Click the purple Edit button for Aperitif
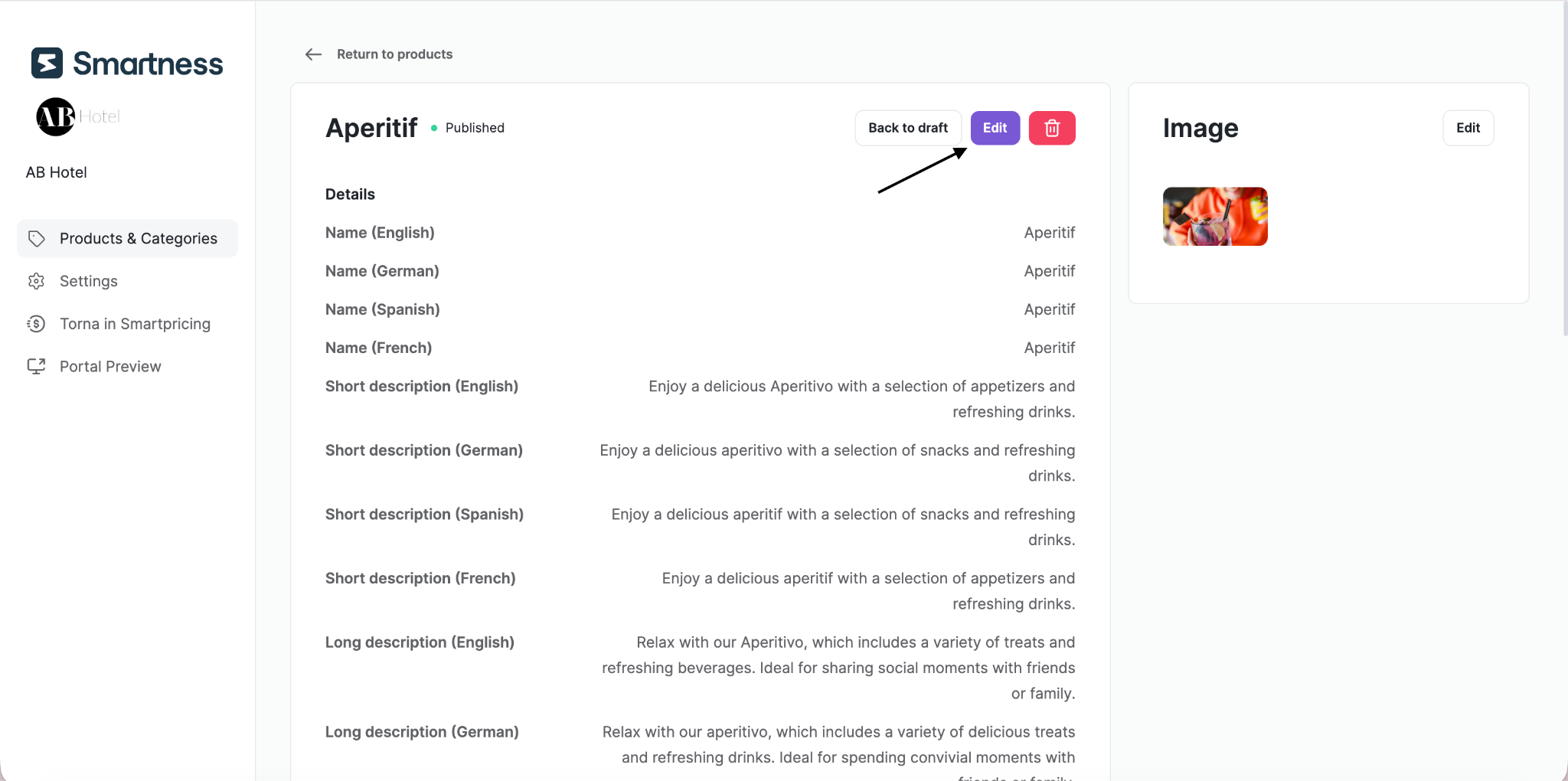The width and height of the screenshot is (1568, 781). [x=995, y=128]
